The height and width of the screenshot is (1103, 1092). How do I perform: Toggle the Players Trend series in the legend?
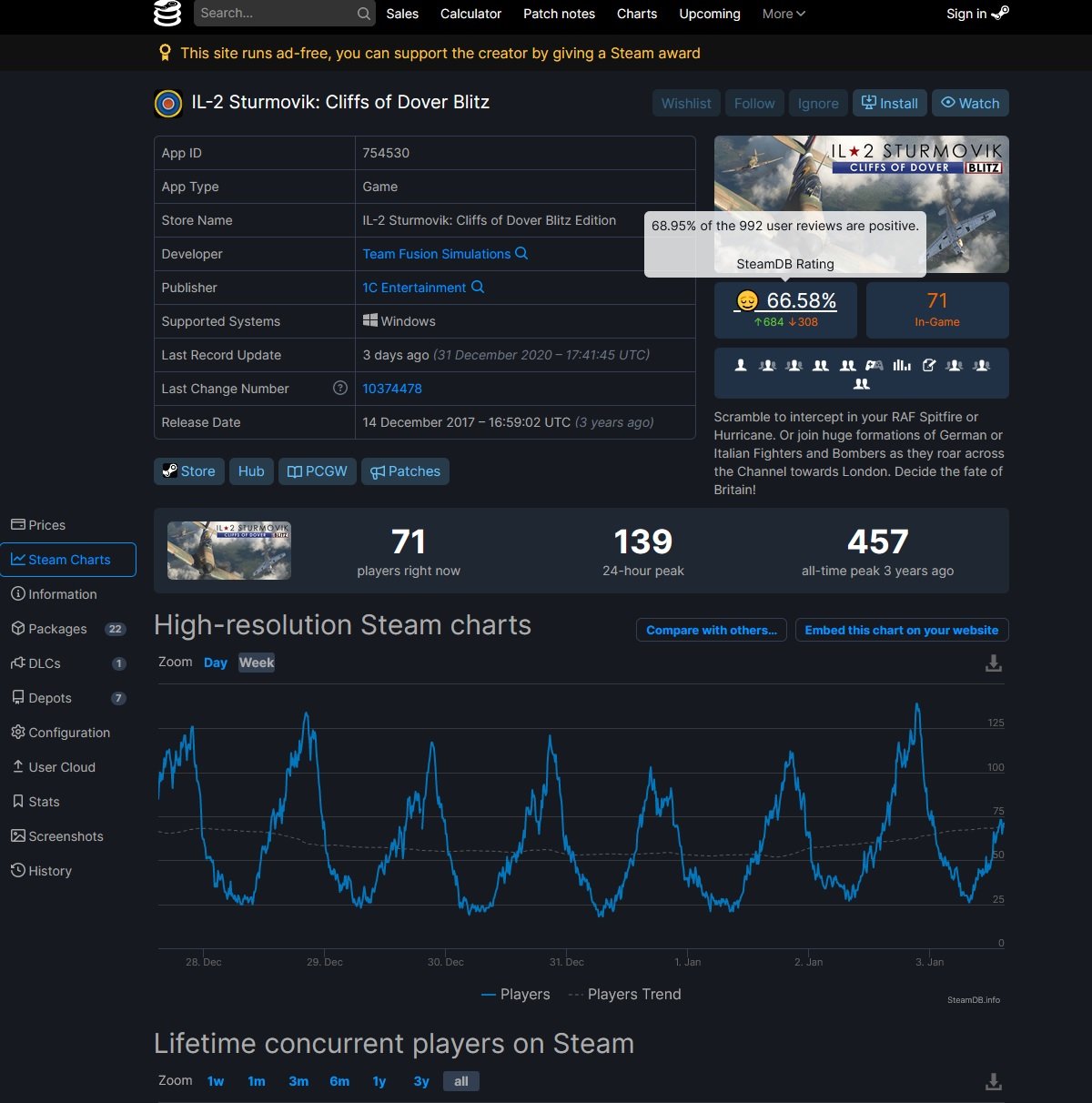[x=624, y=994]
